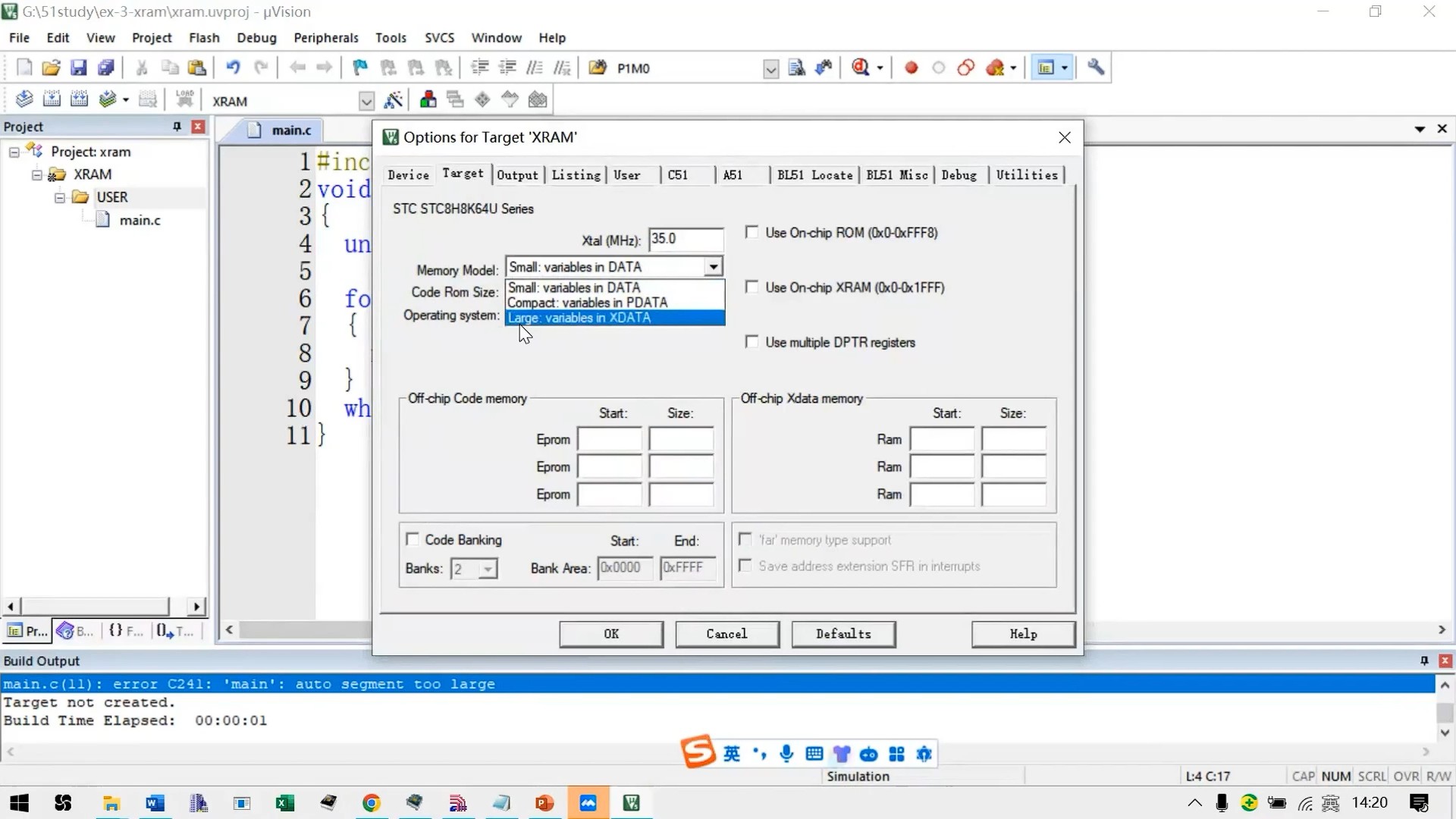
Task: Toggle Use multiple DPTR registers checkbox
Action: point(752,342)
